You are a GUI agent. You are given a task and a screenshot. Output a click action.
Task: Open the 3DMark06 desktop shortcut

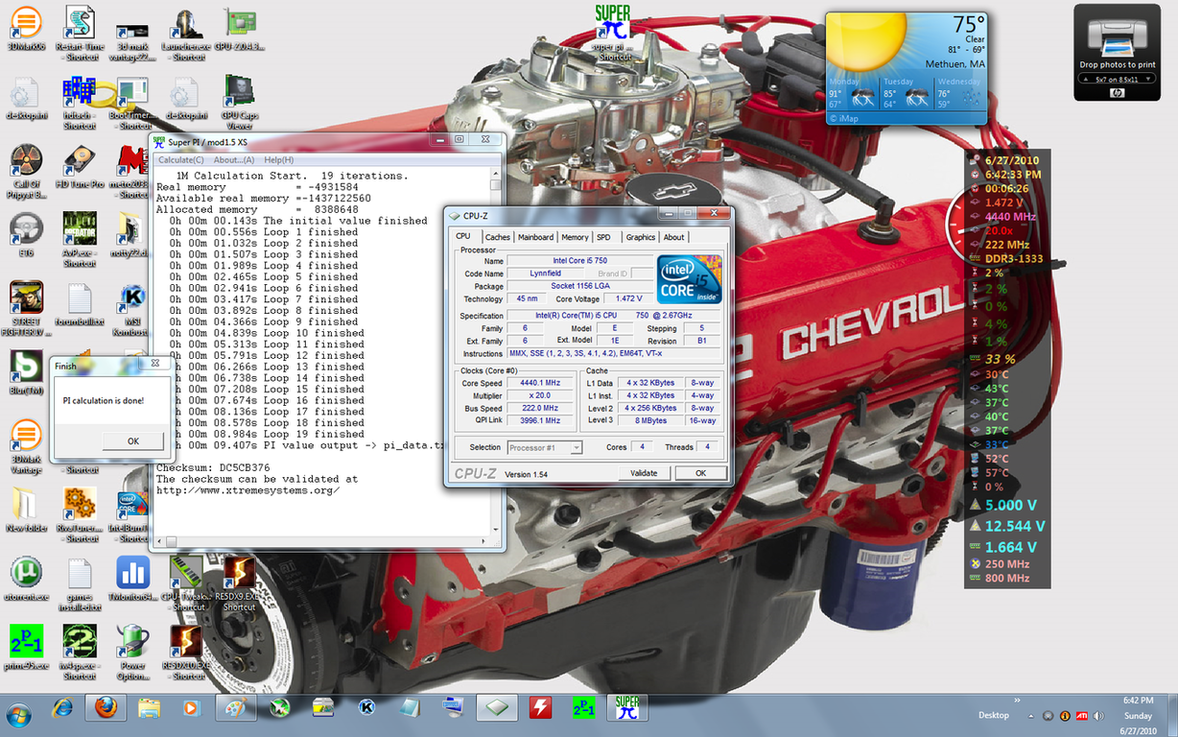(26, 29)
